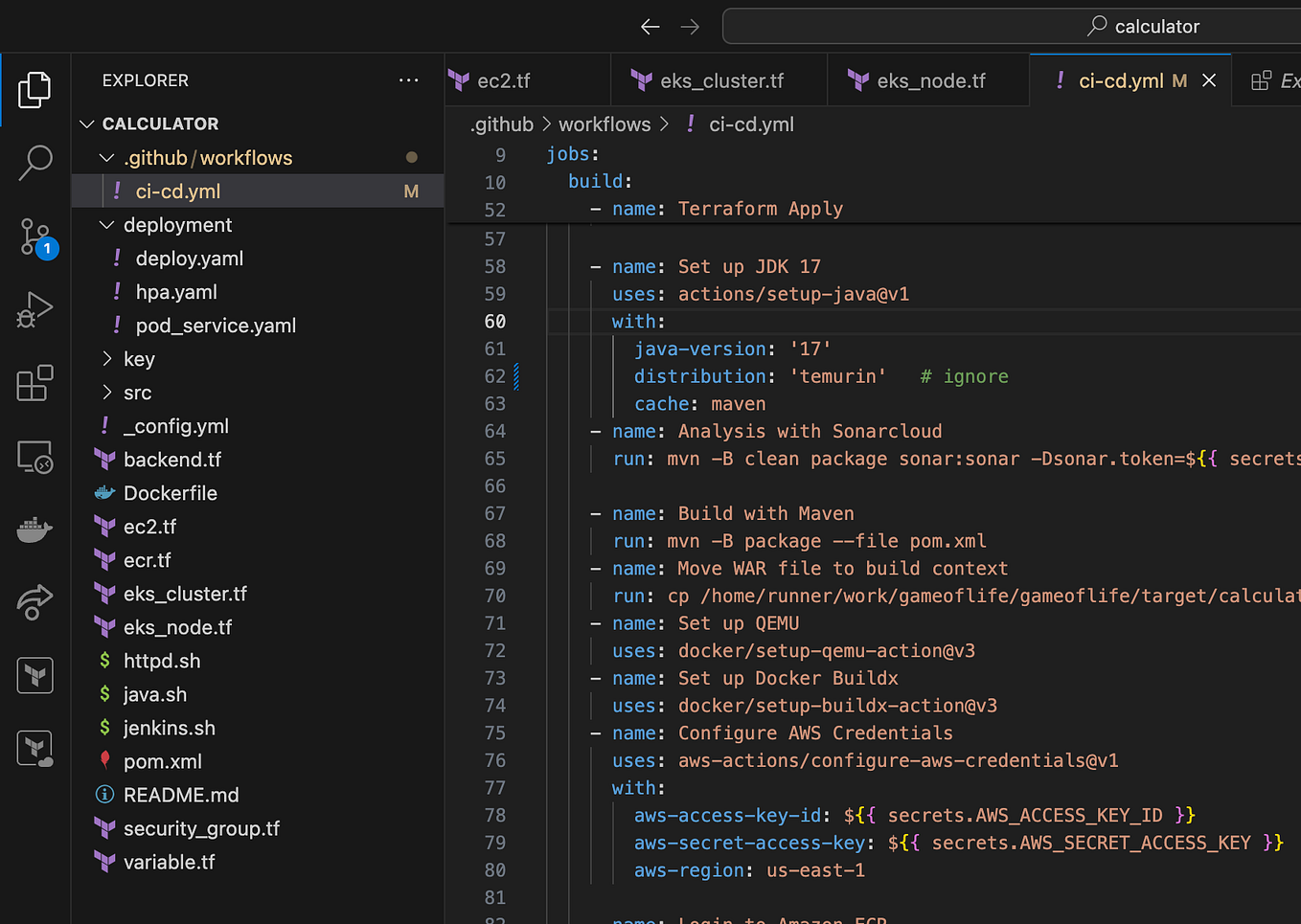Start a Live Share session from the activity bar

(35, 602)
